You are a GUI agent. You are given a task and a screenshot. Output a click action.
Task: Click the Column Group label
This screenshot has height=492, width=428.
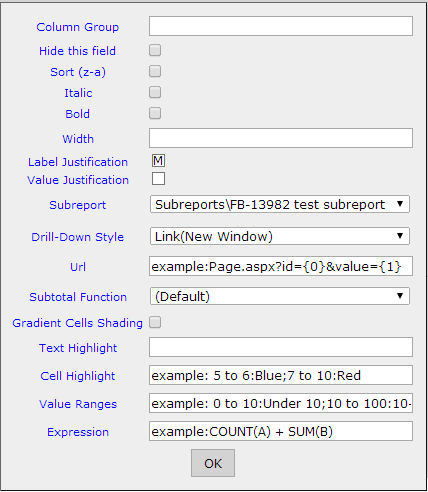(x=78, y=27)
